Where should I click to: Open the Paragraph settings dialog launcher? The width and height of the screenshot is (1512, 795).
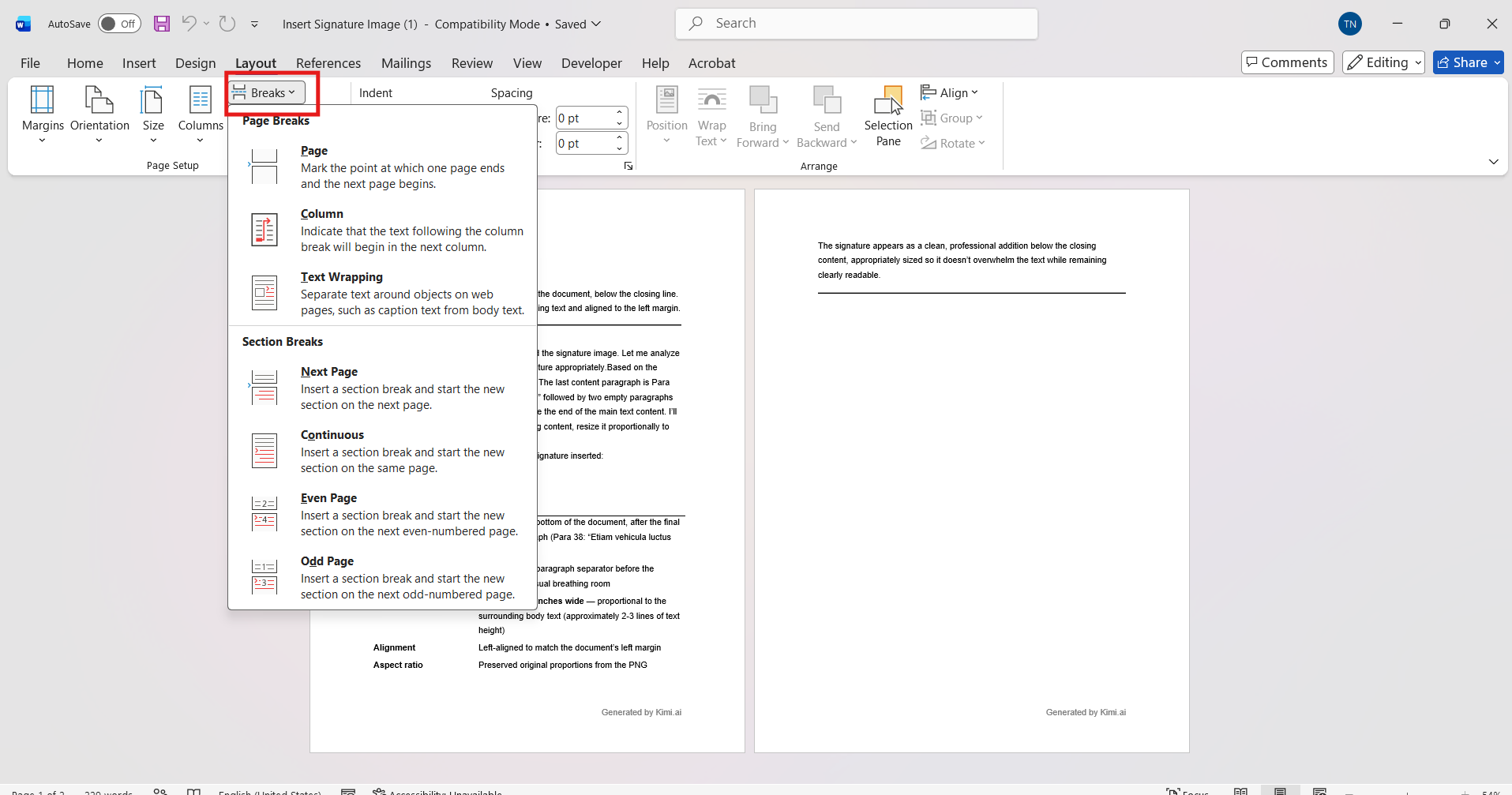(628, 166)
